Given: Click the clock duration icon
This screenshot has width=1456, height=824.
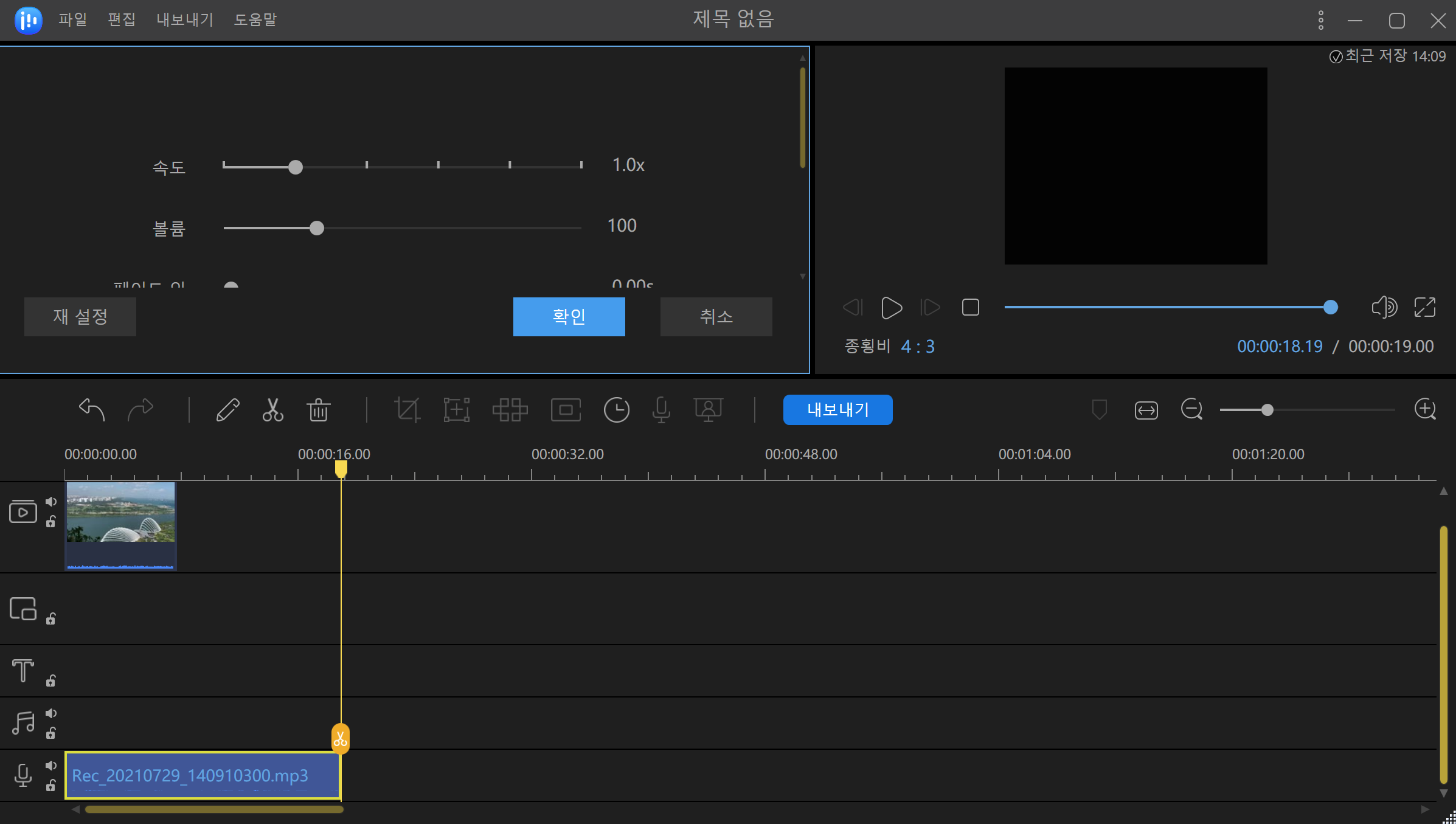Looking at the screenshot, I should pos(616,410).
